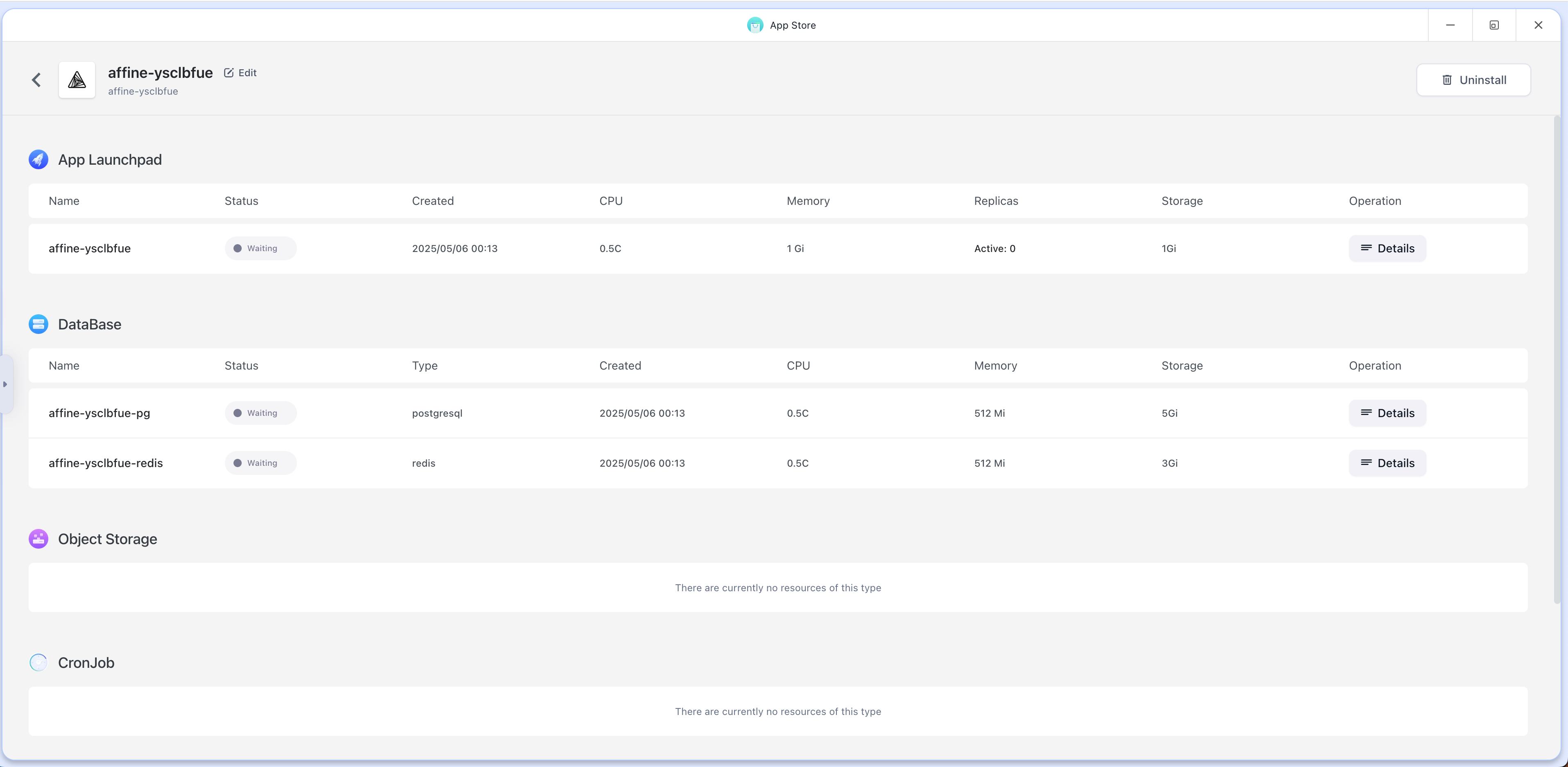The image size is (1568, 767).
Task: Click the Edit pencil icon
Action: click(229, 73)
